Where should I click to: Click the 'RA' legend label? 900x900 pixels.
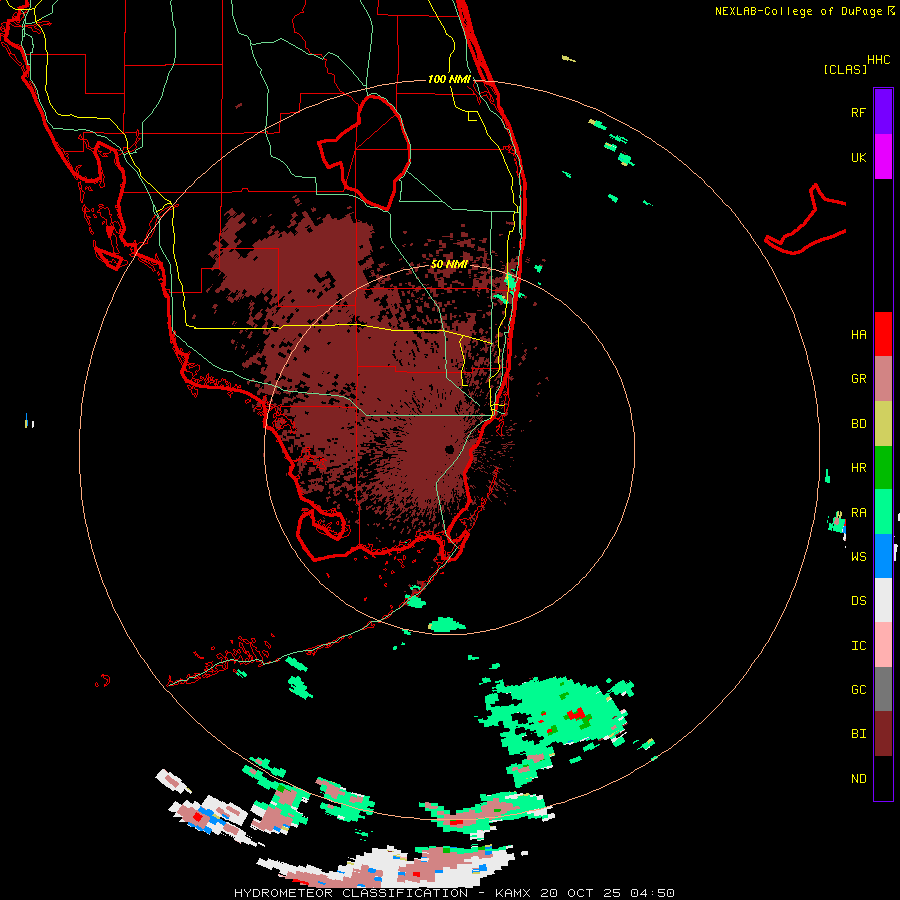tap(858, 513)
